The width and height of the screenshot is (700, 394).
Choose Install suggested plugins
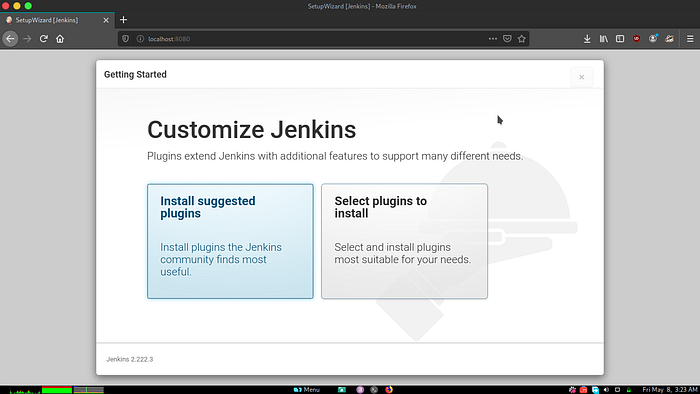point(230,241)
